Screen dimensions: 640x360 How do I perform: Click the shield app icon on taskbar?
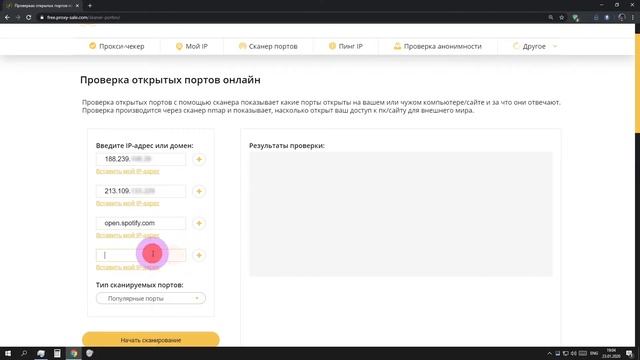(x=89, y=353)
